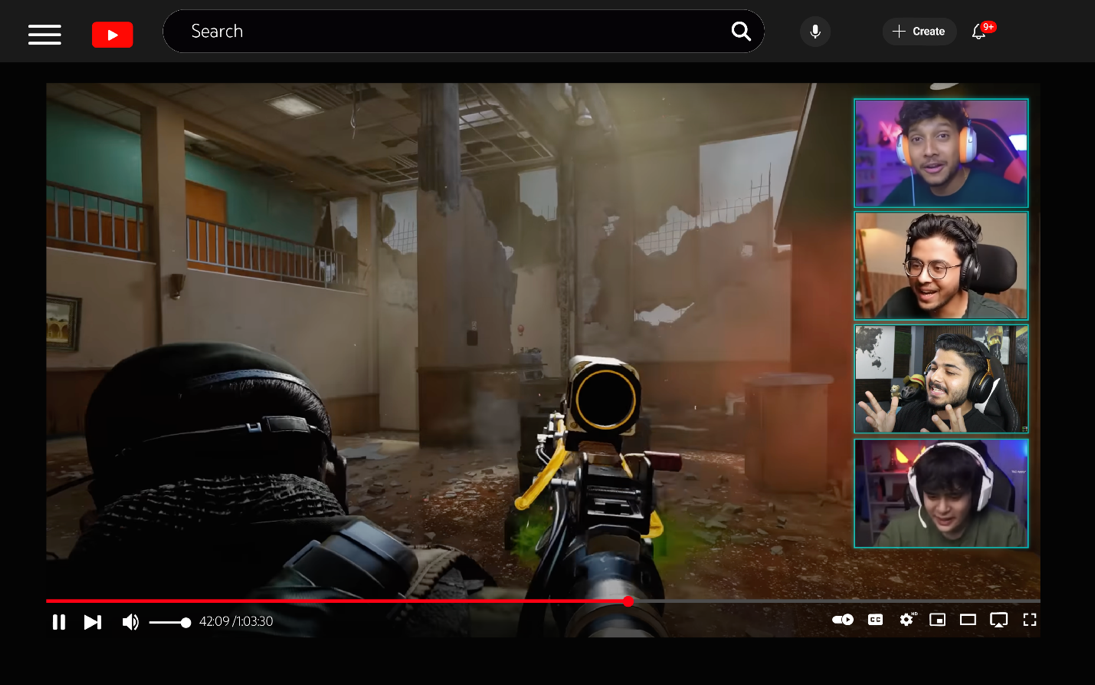Seek to the unplayed part of the timeline
This screenshot has height=685, width=1095.
[x=837, y=601]
